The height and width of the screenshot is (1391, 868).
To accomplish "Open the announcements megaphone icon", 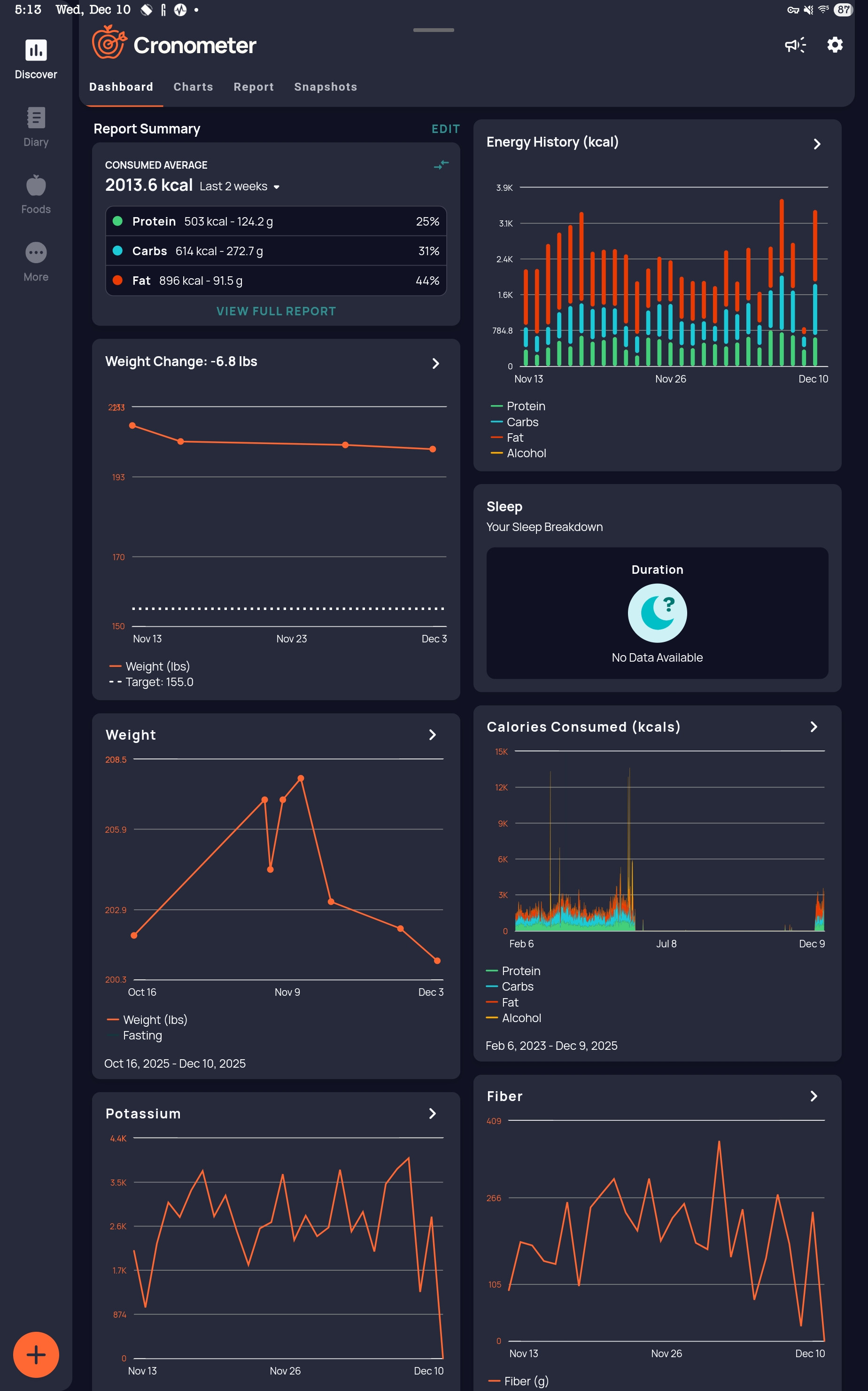I will 795,45.
